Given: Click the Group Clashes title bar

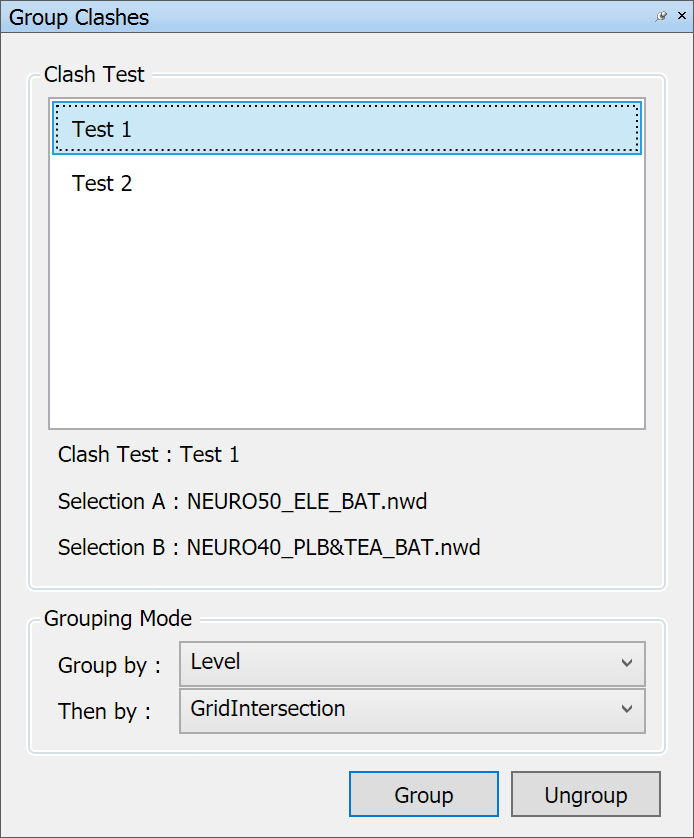Looking at the screenshot, I should (x=300, y=17).
